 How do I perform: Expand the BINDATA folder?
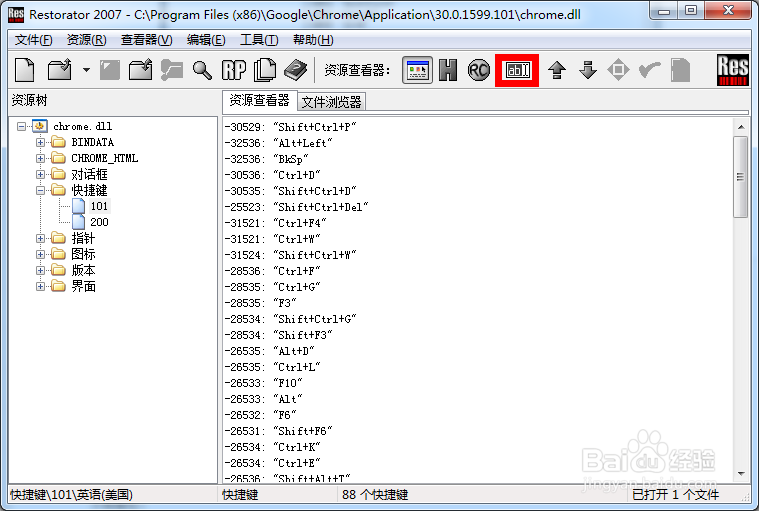point(40,142)
